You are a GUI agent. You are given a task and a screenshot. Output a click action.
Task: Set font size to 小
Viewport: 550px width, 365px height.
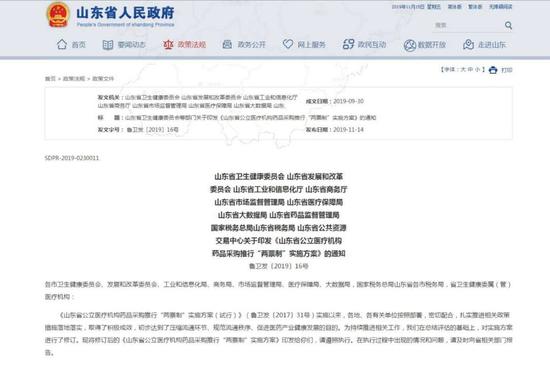pos(477,69)
